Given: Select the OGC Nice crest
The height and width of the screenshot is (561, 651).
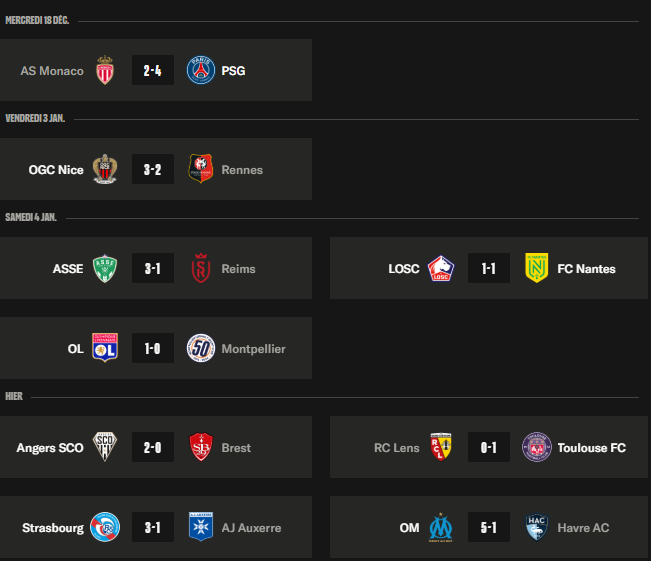Looking at the screenshot, I should 105,169.
